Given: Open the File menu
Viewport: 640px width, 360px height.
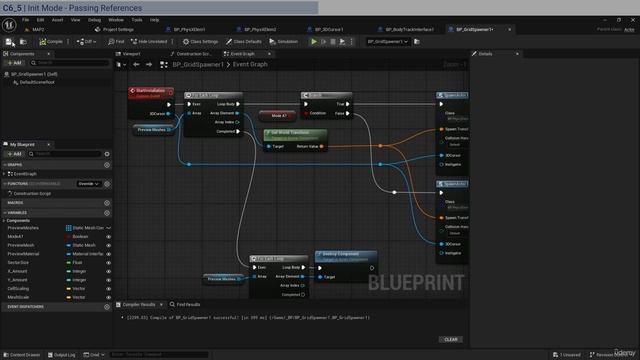Looking at the screenshot, I should click(25, 20).
